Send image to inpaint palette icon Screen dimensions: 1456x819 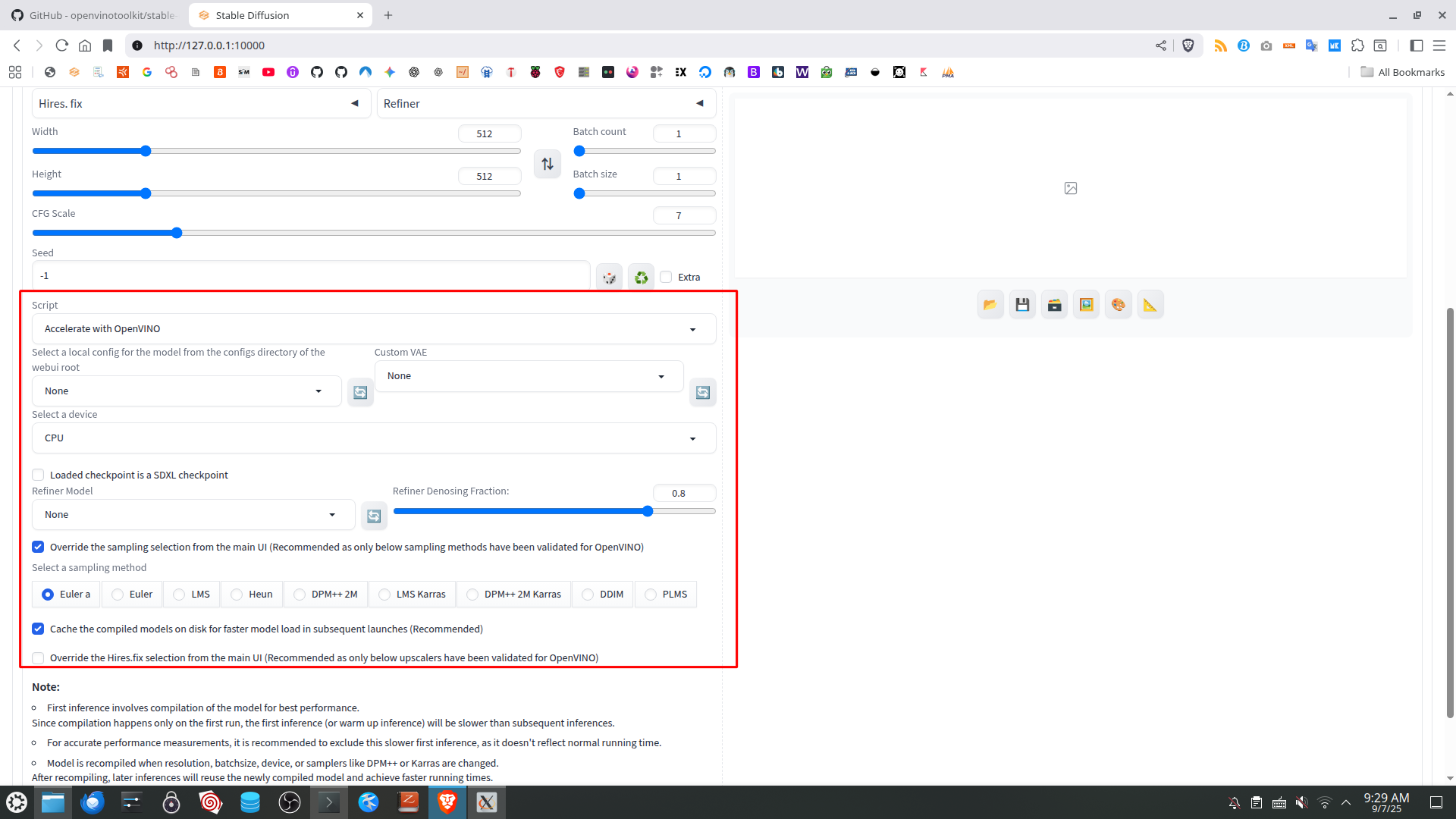[1118, 305]
